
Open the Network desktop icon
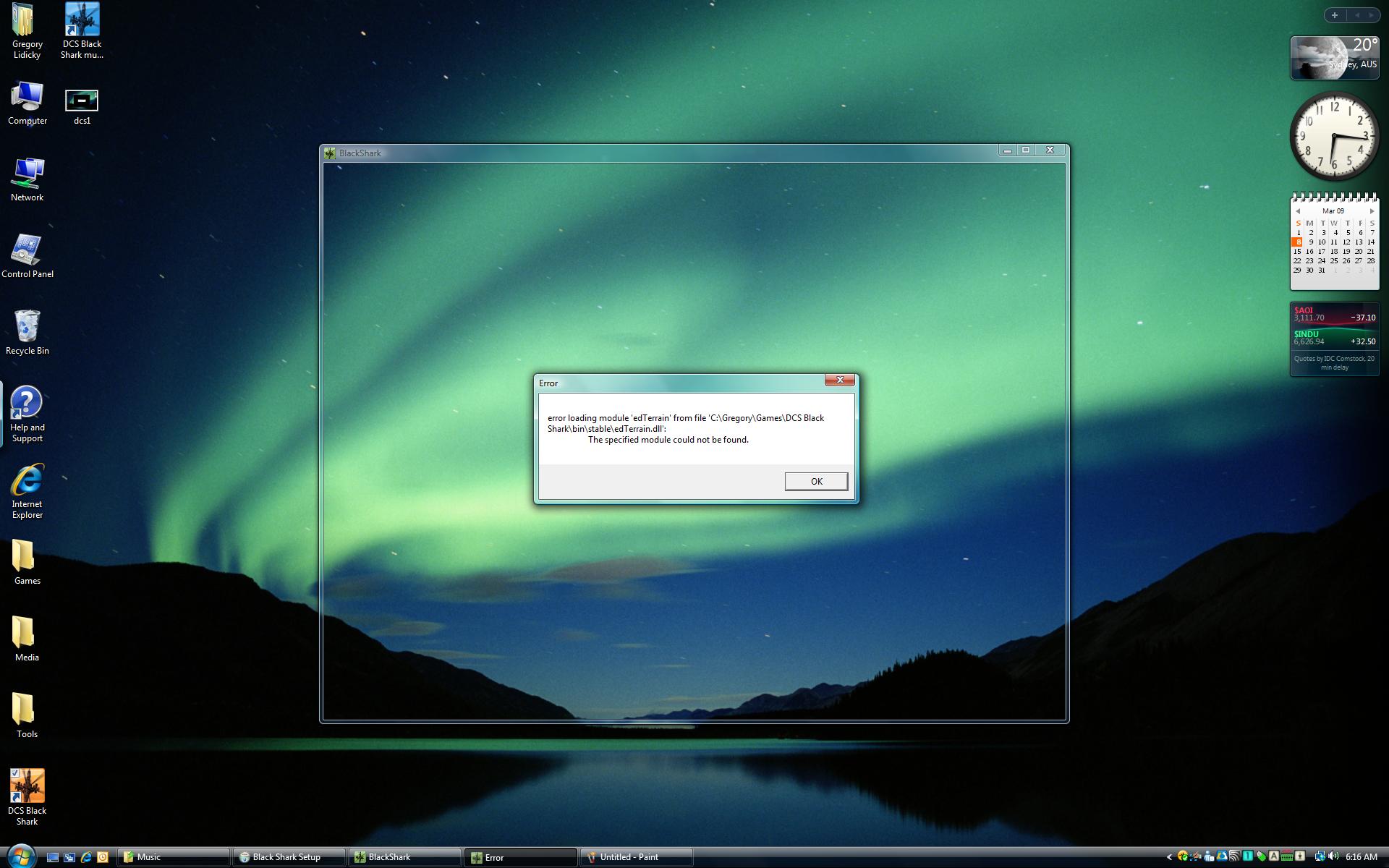[x=27, y=180]
